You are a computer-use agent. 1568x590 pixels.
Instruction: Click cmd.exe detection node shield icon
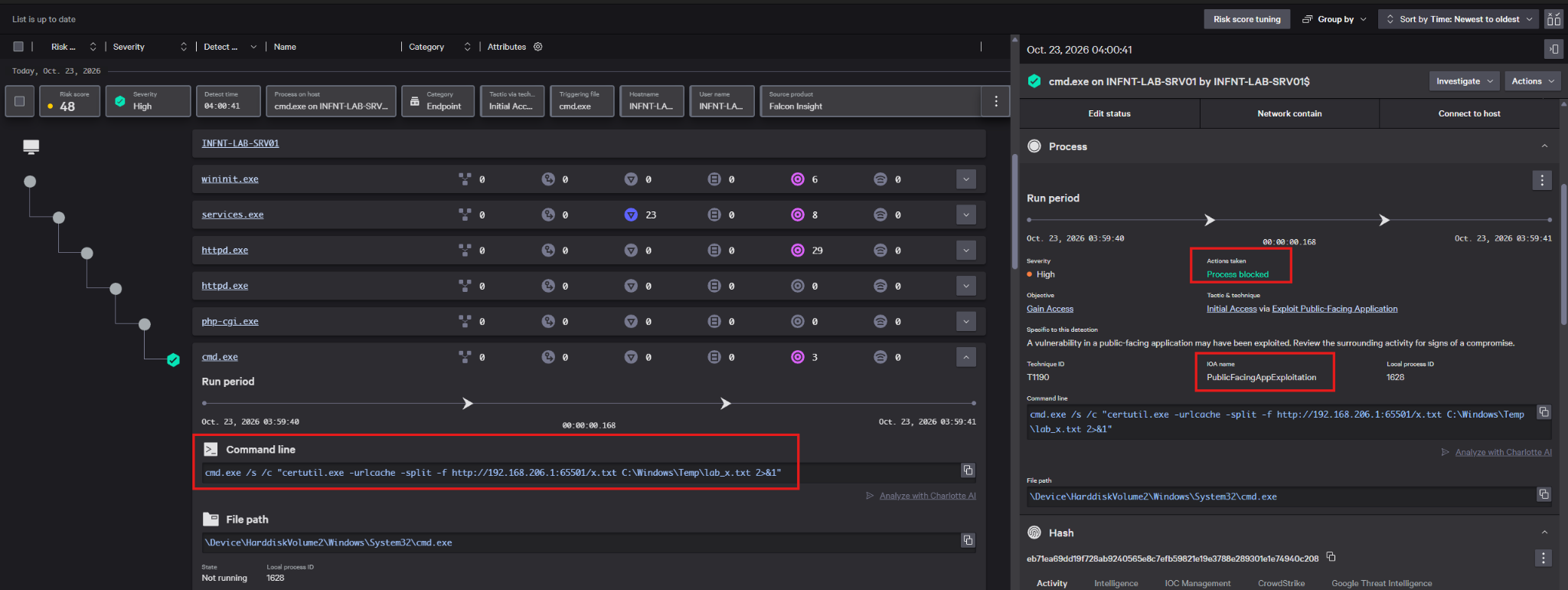(174, 360)
